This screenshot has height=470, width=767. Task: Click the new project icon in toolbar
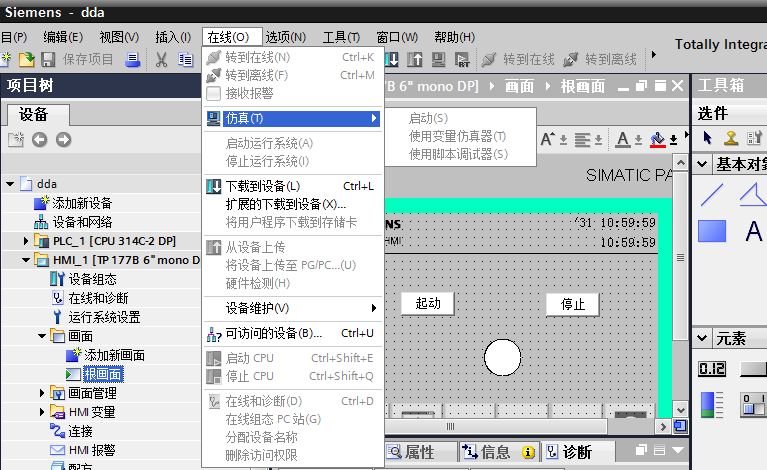pyautogui.click(x=6, y=59)
